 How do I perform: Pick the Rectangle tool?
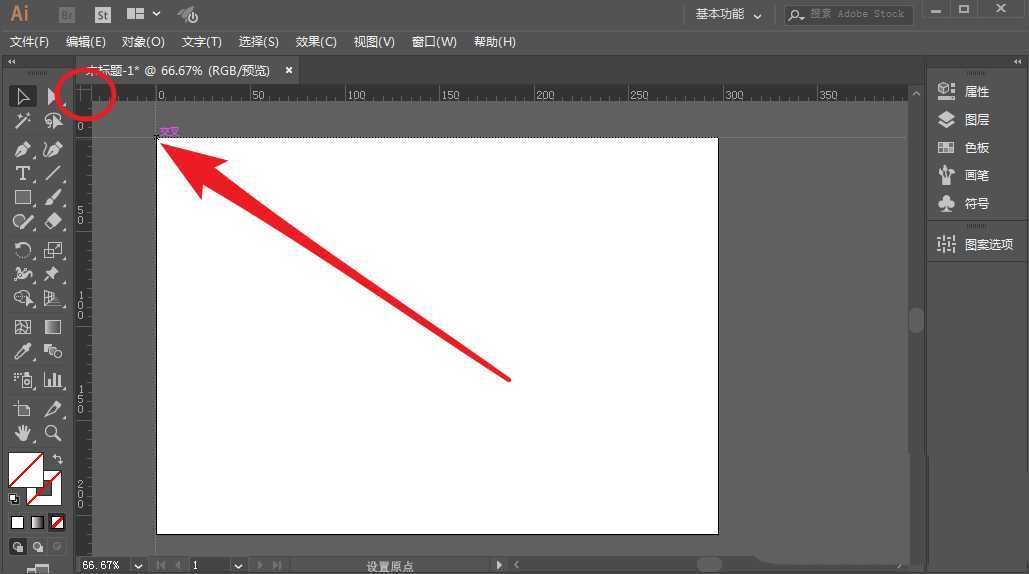coord(22,198)
